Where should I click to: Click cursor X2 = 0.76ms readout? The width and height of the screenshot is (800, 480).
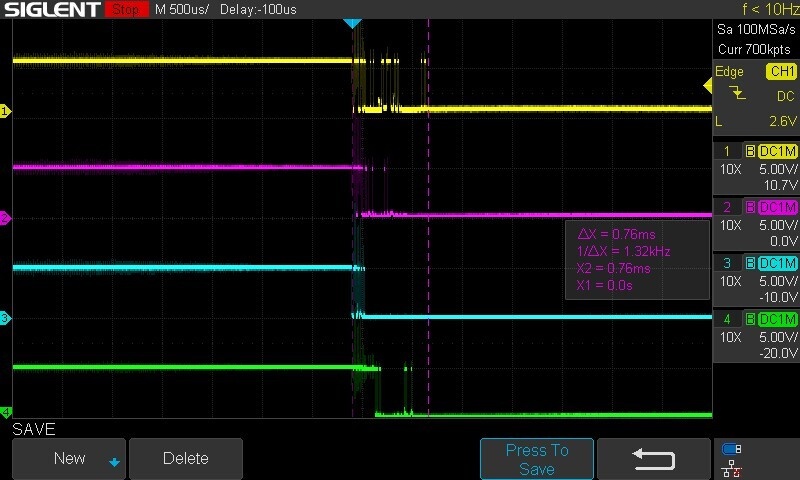click(x=613, y=268)
